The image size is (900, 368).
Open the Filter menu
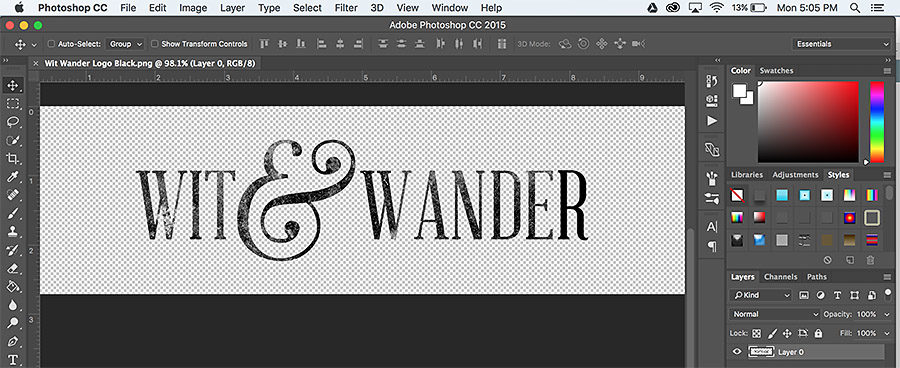tap(346, 8)
